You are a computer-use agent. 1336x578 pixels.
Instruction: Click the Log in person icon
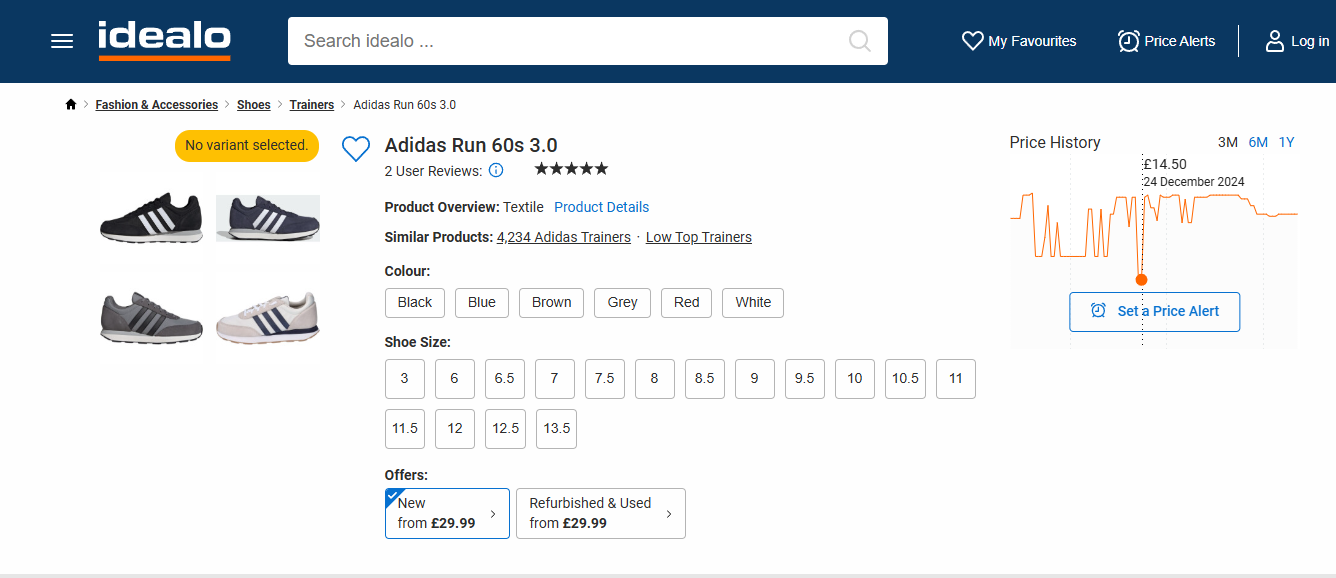(1274, 41)
